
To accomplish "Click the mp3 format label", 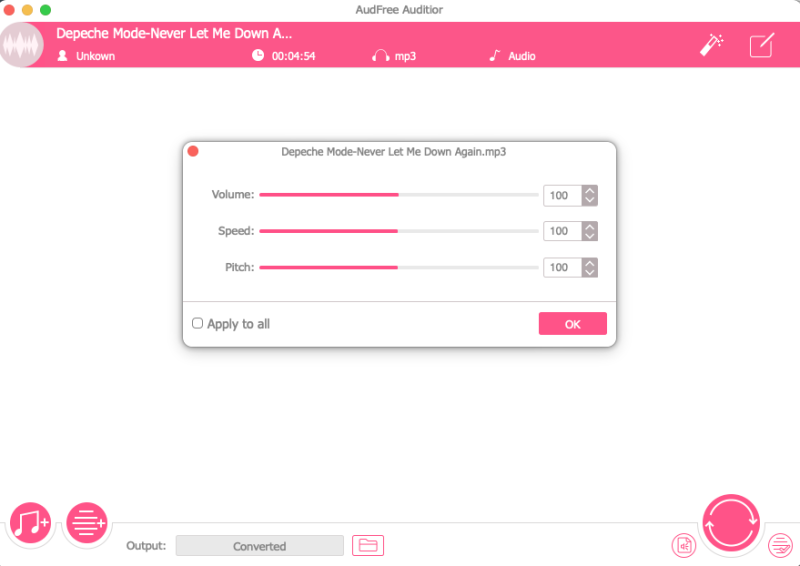I will (405, 56).
